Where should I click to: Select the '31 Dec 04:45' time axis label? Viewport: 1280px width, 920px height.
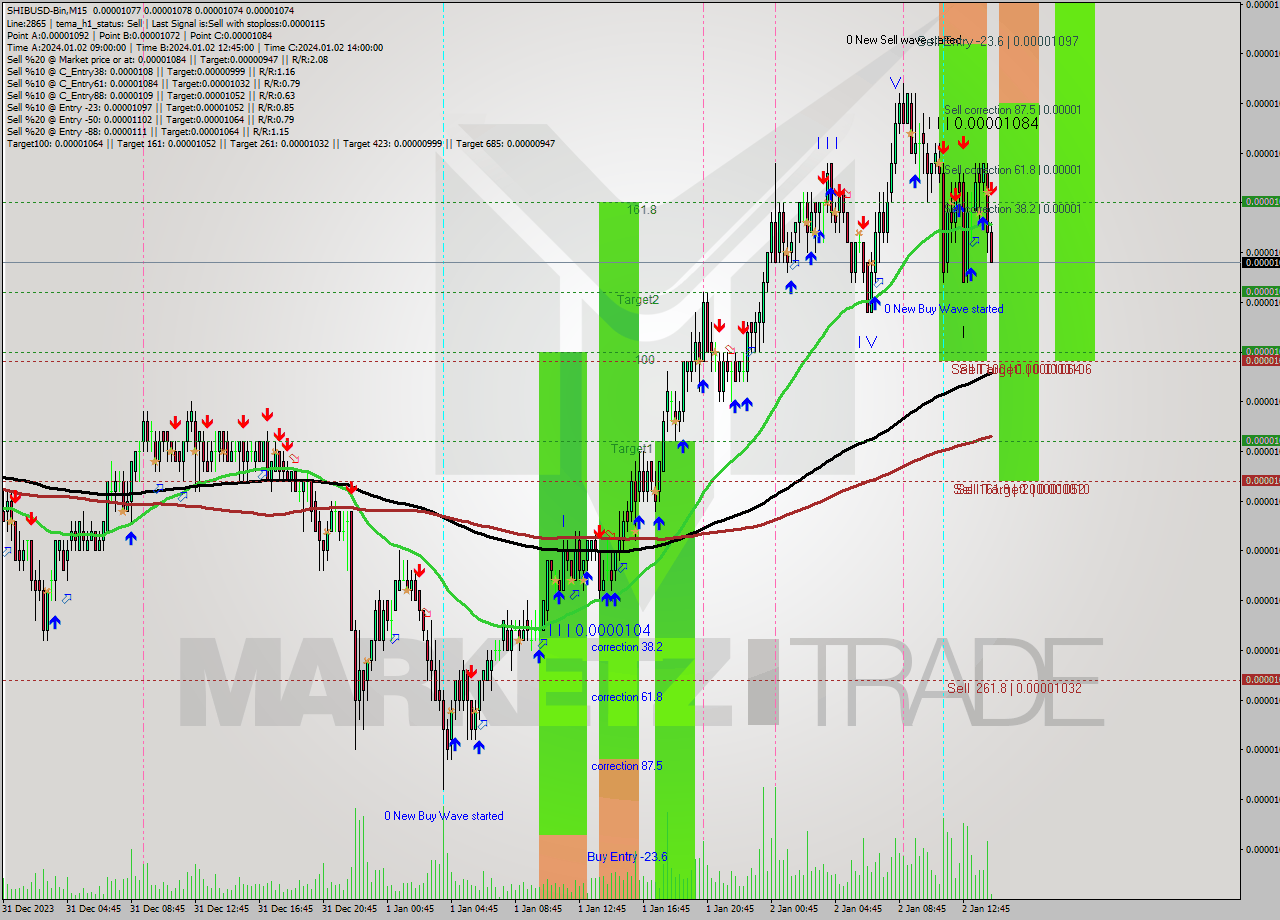tap(93, 909)
